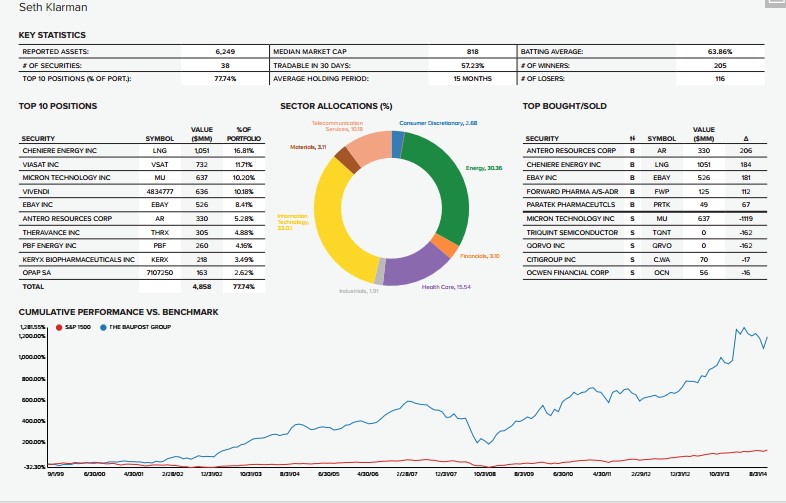The image size is (786, 503).
Task: Select the # of securities value 38
Action: (x=225, y=65)
